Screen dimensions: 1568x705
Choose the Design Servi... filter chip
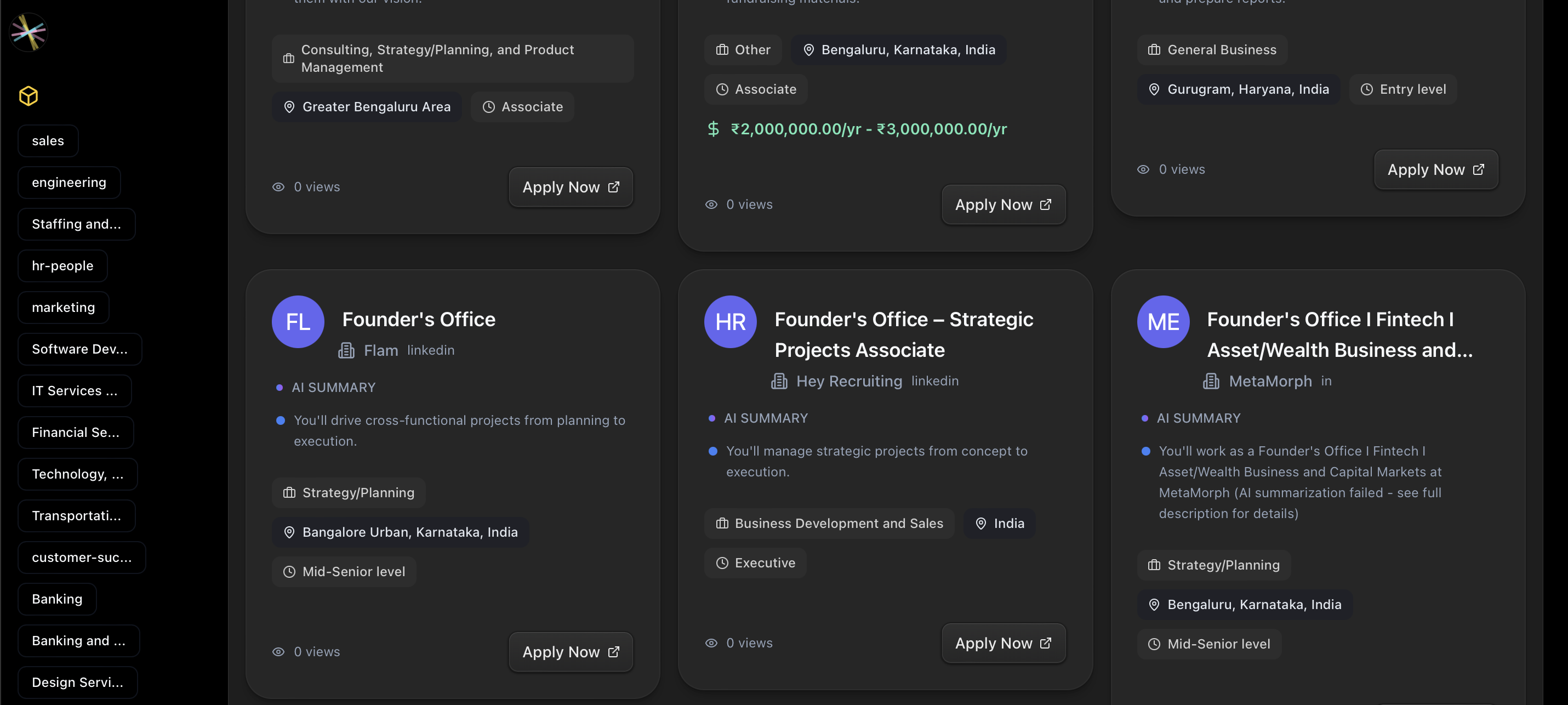tap(78, 683)
